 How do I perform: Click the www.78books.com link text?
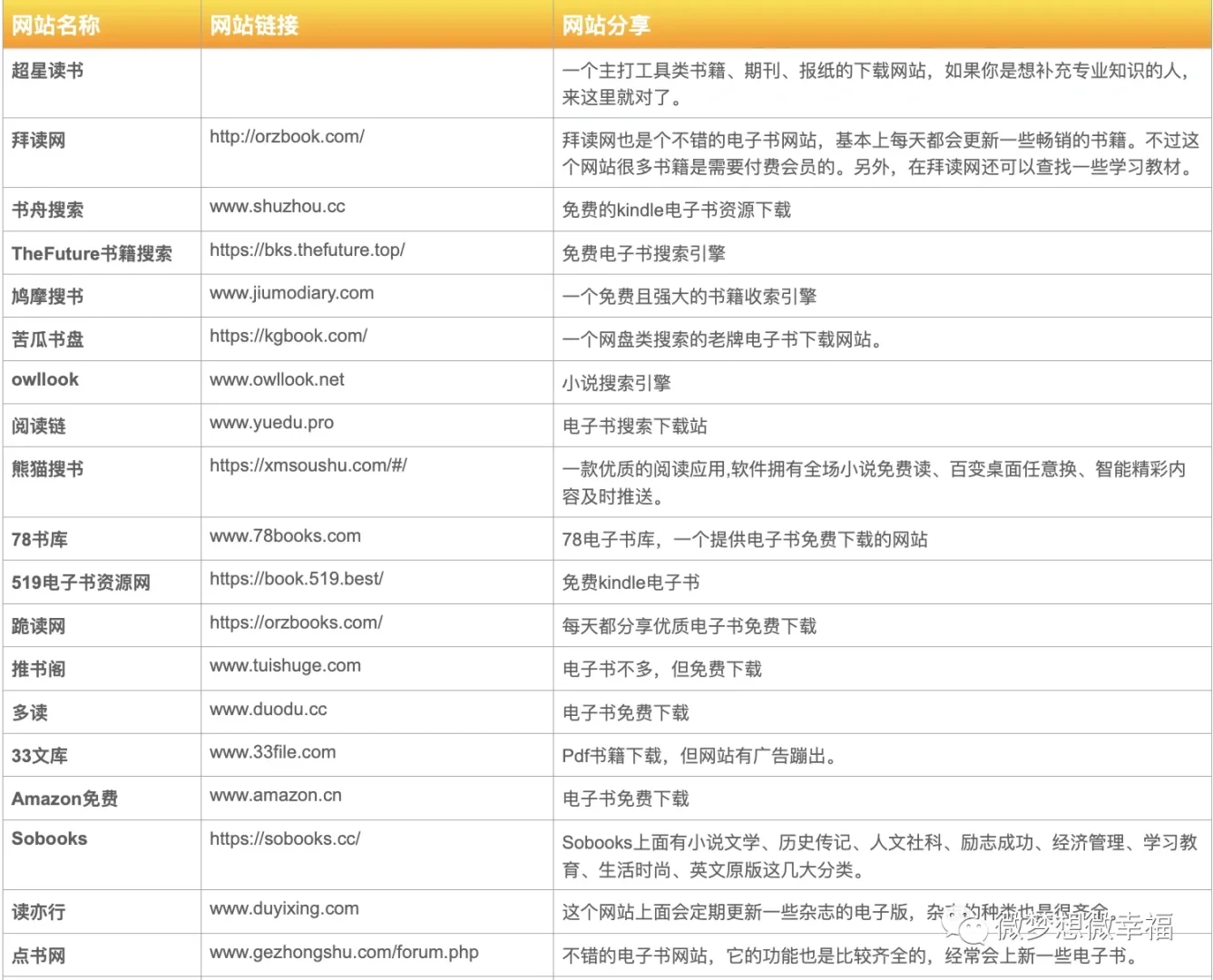coord(285,536)
